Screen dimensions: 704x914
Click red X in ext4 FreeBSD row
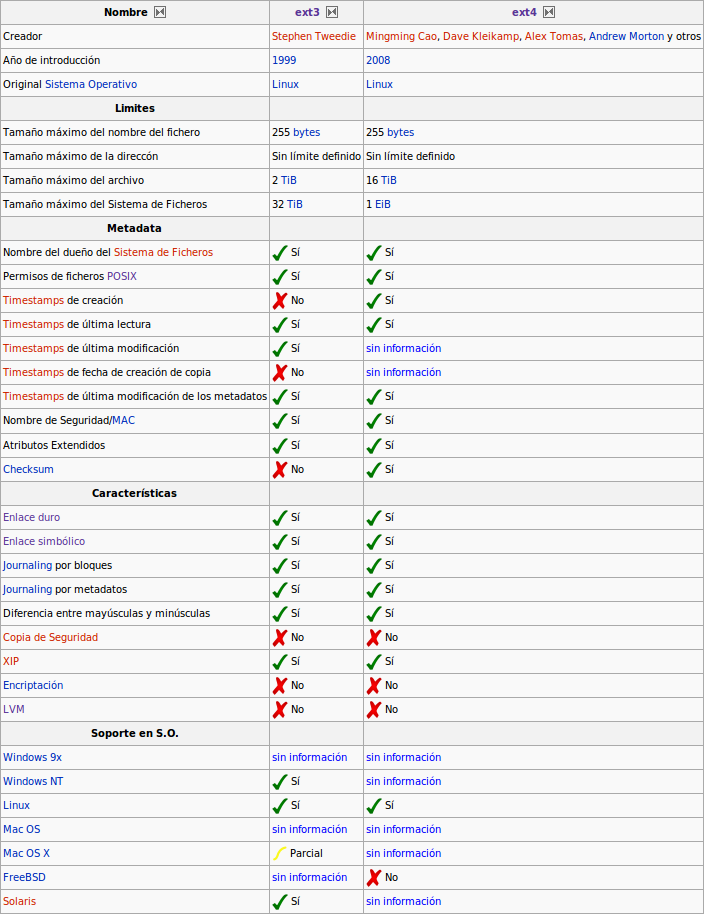click(x=374, y=877)
